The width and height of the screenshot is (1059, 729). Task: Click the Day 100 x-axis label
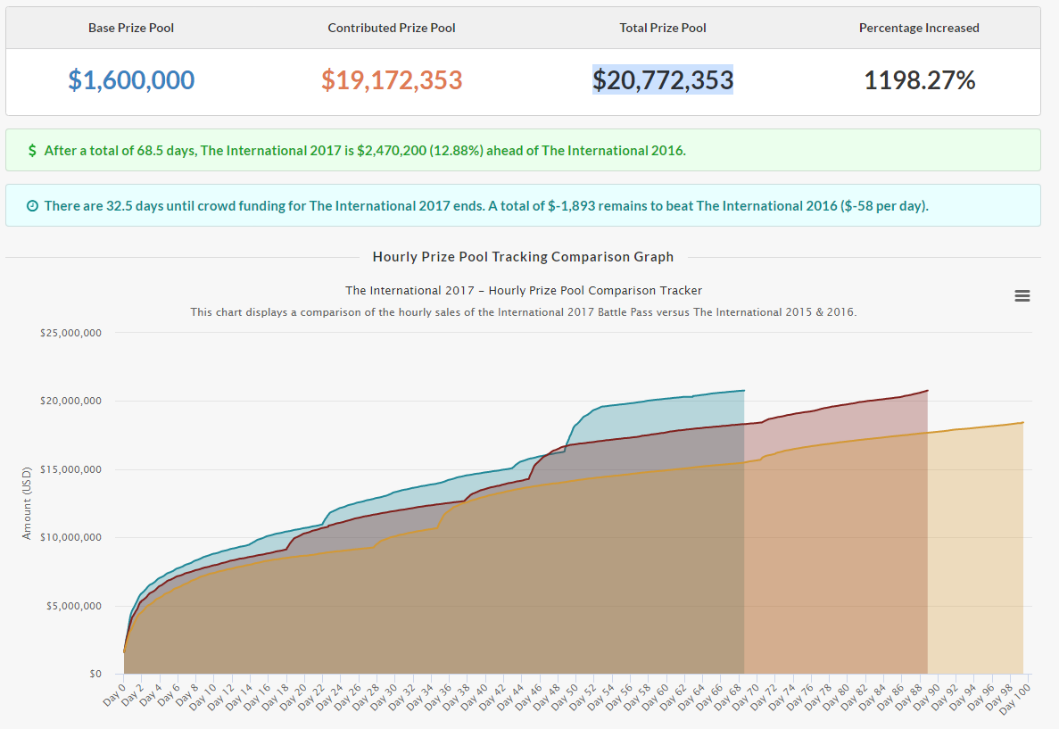click(x=1014, y=699)
